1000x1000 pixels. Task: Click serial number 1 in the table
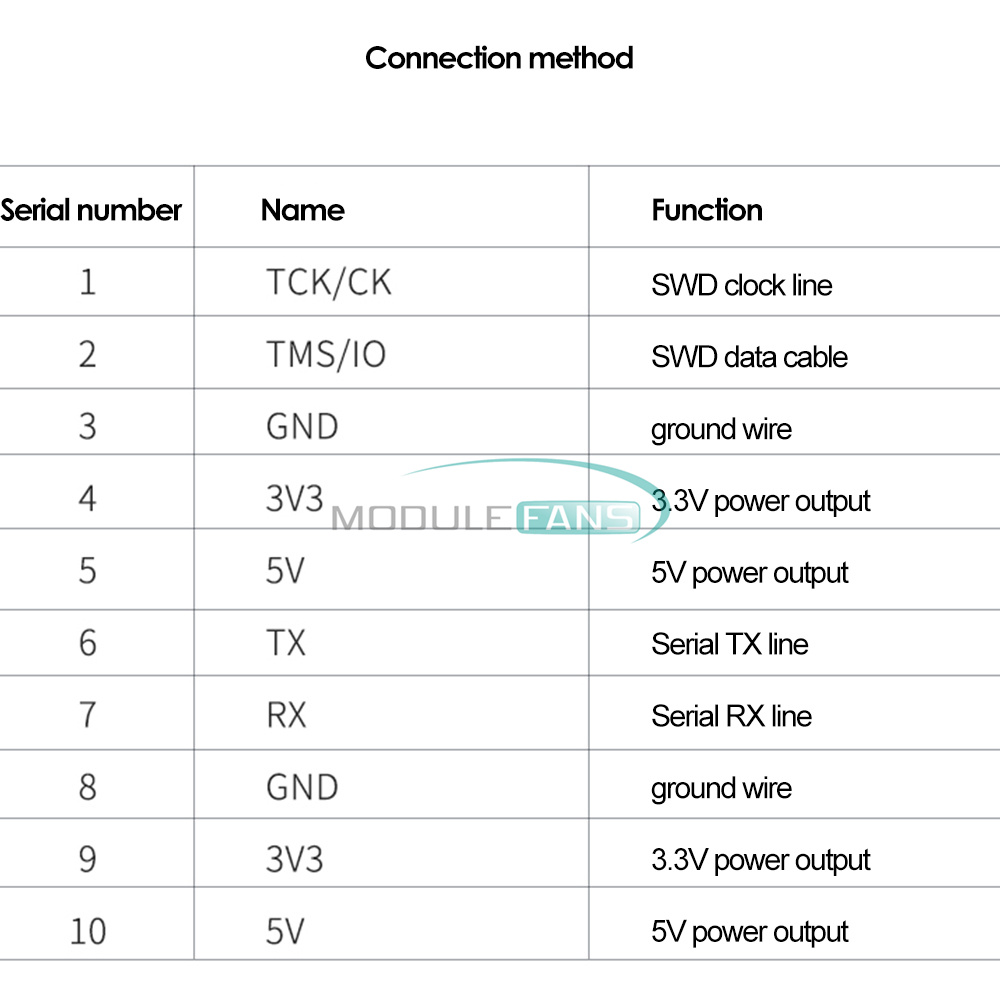(x=88, y=283)
